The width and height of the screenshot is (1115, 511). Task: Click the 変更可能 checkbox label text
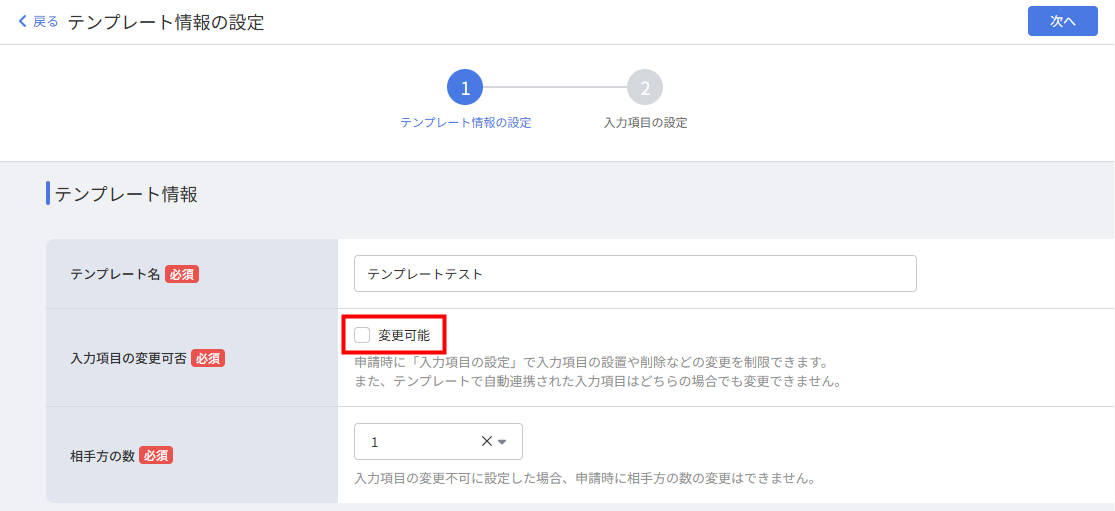click(x=404, y=335)
